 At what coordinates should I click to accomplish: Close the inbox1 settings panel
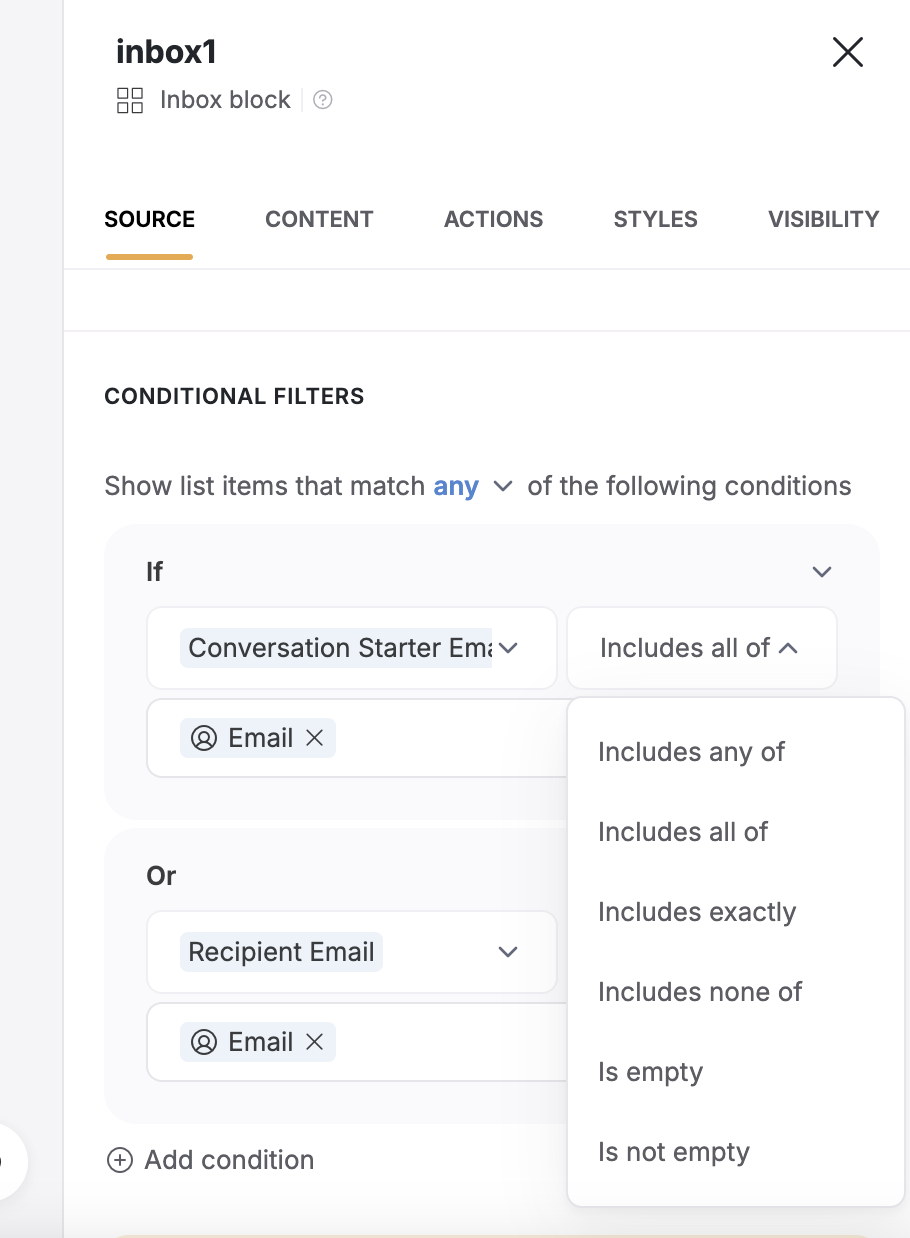click(847, 52)
